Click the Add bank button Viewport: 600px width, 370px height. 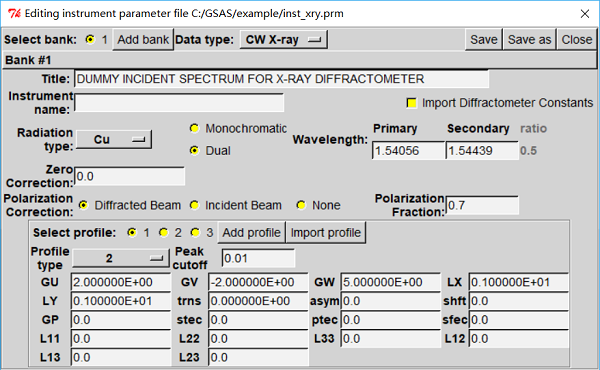tap(143, 39)
